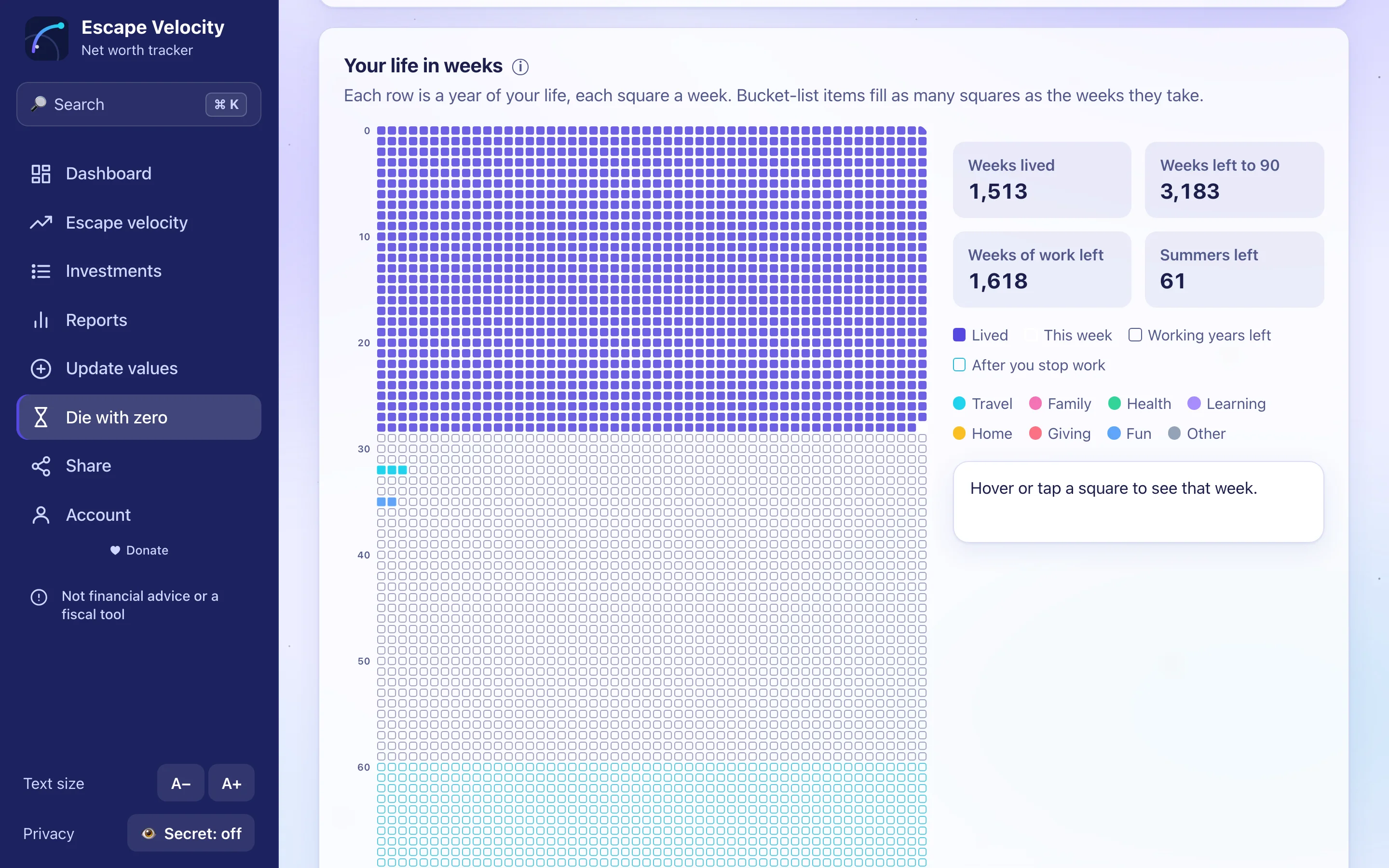Screen dimensions: 1389x868
Task: Toggle Secret mode off button
Action: [191, 833]
